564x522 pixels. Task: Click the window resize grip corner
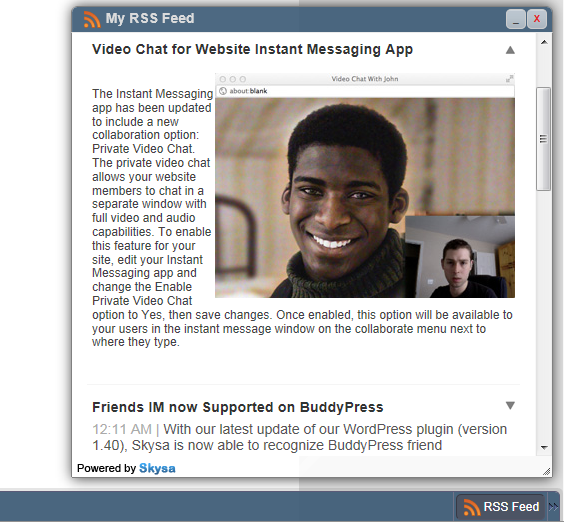click(x=546, y=471)
